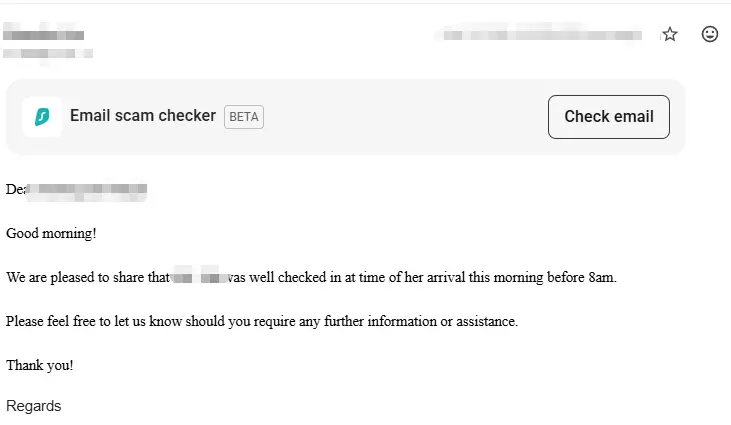This screenshot has width=731, height=425.
Task: Open the emoji reaction picker
Action: pyautogui.click(x=710, y=35)
